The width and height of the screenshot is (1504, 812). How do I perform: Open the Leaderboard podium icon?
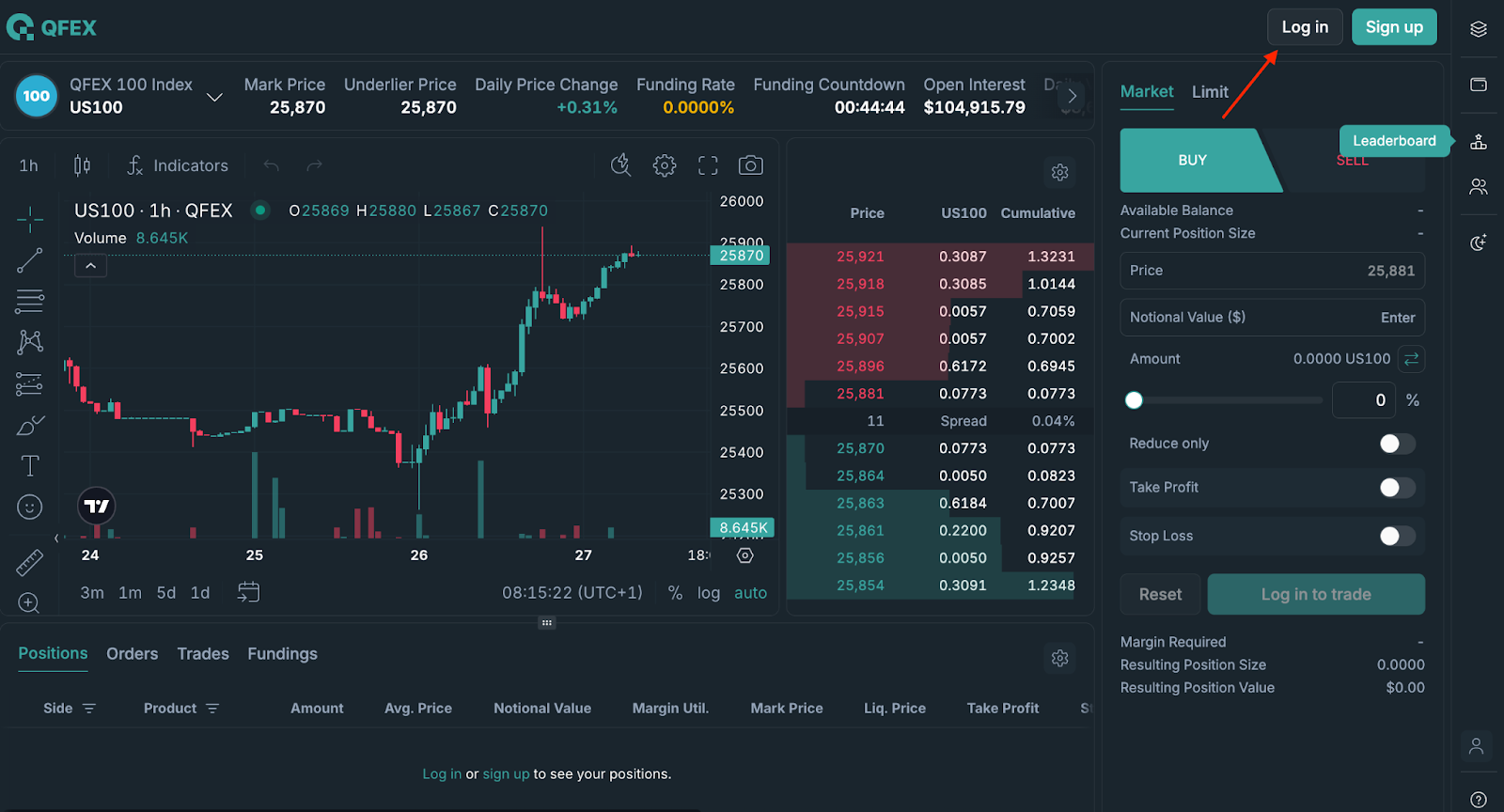(x=1479, y=142)
